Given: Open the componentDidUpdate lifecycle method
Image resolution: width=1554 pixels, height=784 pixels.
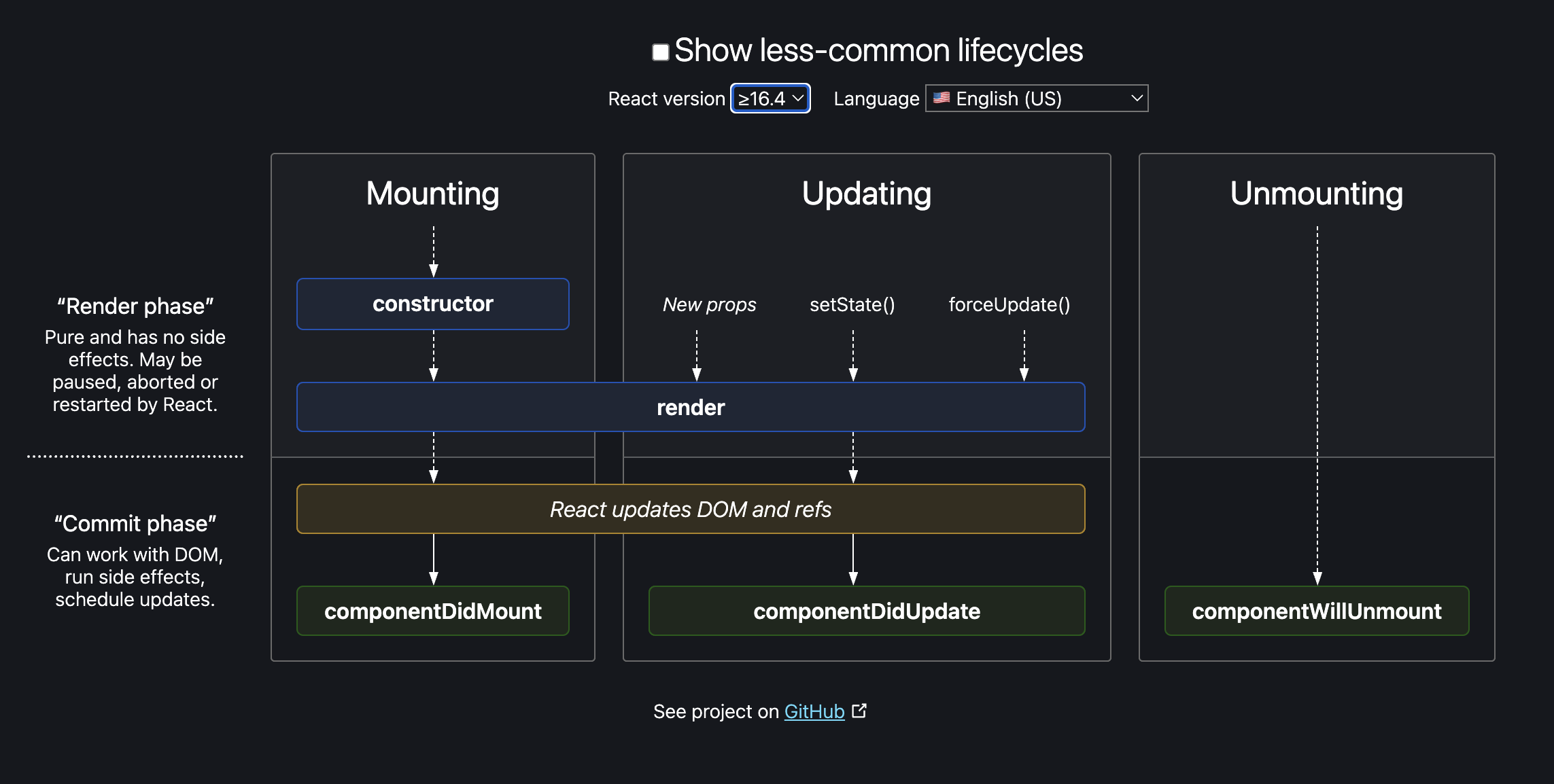Looking at the screenshot, I should (866, 611).
